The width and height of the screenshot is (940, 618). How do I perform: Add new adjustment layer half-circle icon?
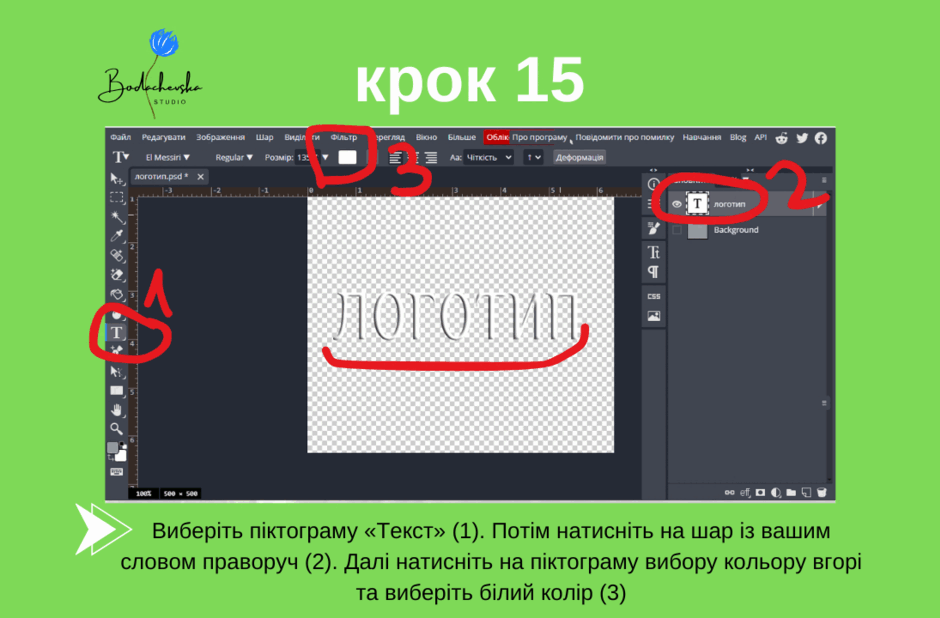click(x=776, y=492)
